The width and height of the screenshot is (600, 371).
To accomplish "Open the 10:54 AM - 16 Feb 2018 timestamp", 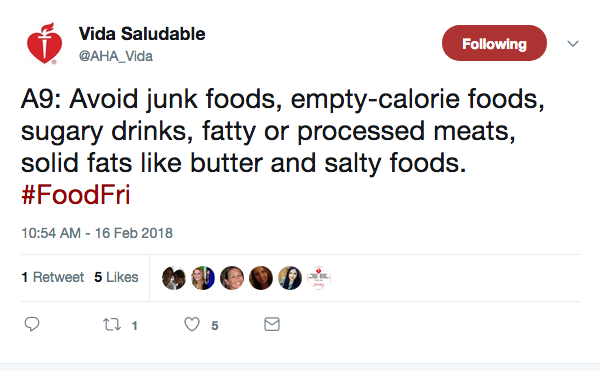I will pos(97,233).
